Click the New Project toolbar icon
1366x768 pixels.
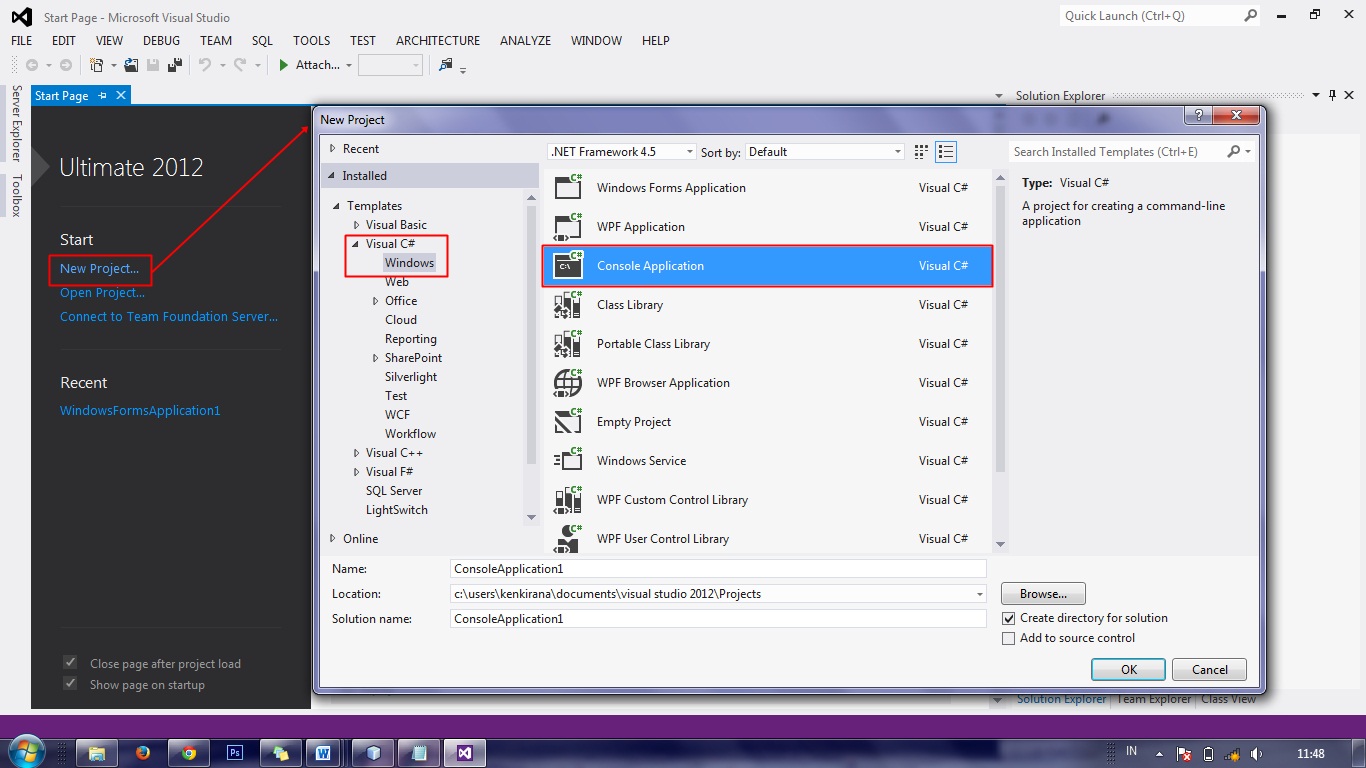(x=97, y=65)
